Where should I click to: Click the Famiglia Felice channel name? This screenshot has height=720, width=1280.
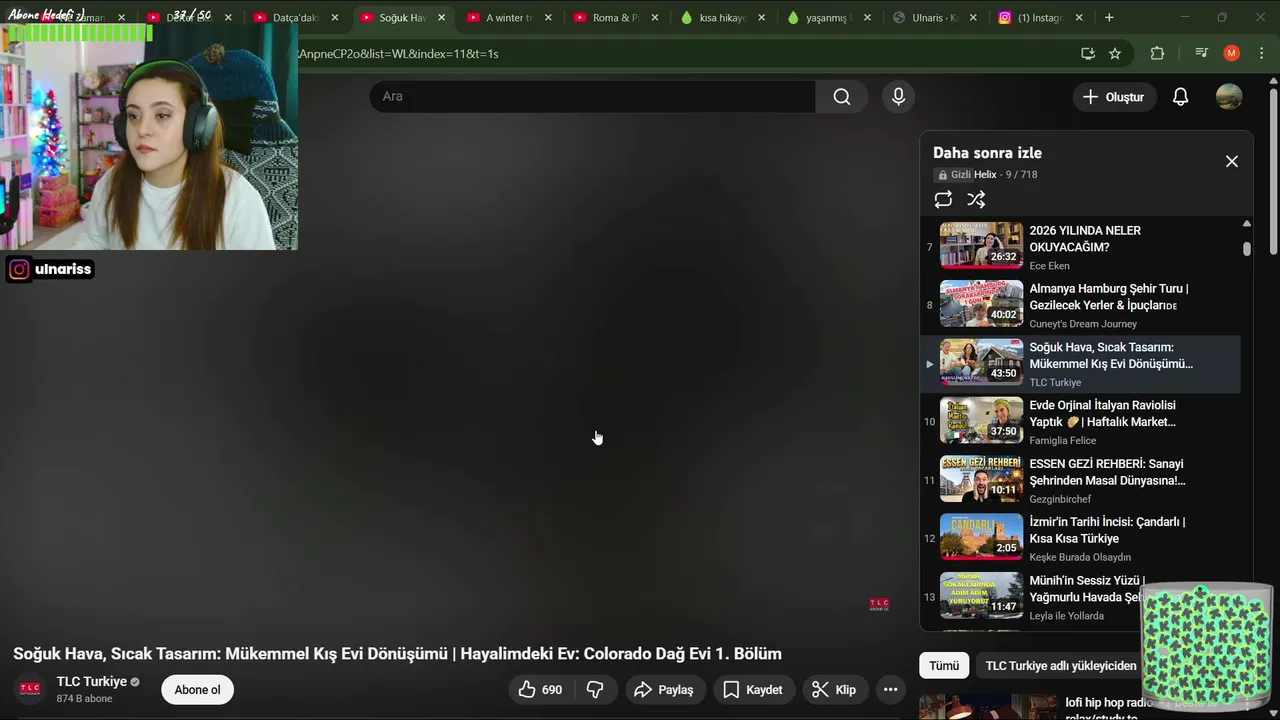click(x=1063, y=441)
